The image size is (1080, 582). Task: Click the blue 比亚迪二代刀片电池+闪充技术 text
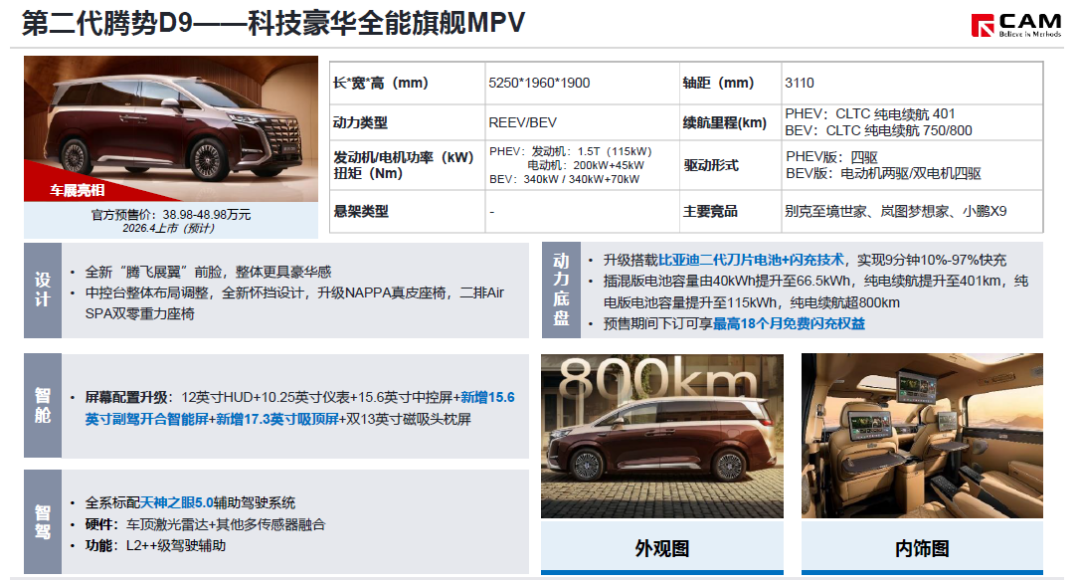point(751,260)
